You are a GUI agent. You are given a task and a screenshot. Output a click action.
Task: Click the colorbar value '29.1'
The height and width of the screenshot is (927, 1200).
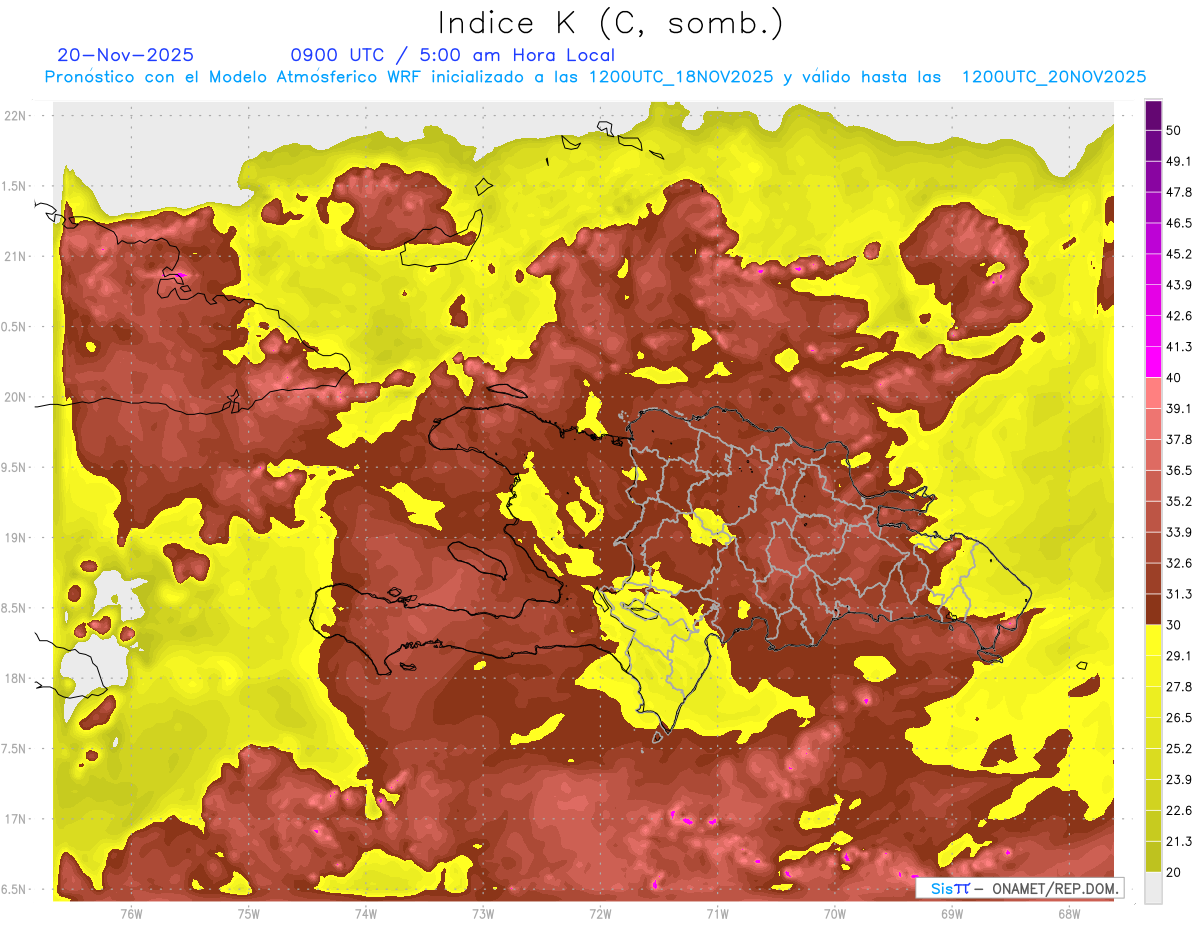(x=1179, y=656)
